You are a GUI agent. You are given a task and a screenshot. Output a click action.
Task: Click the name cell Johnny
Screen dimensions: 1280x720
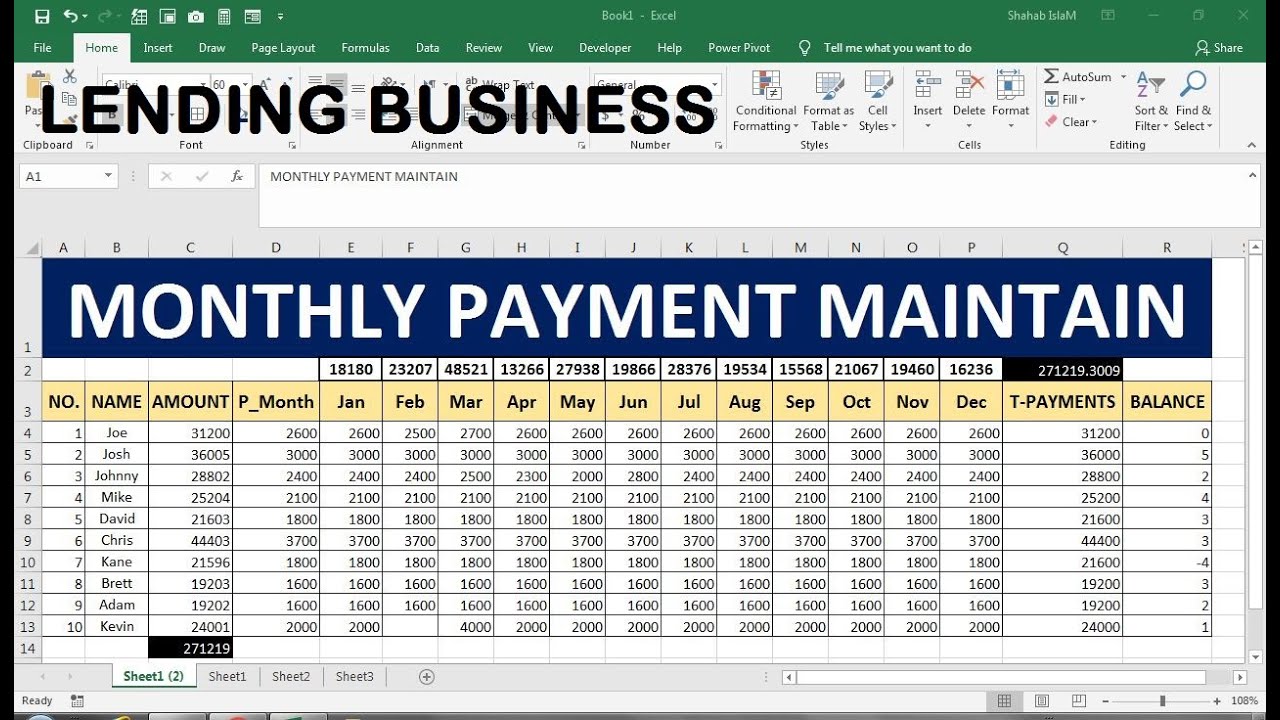(x=116, y=476)
